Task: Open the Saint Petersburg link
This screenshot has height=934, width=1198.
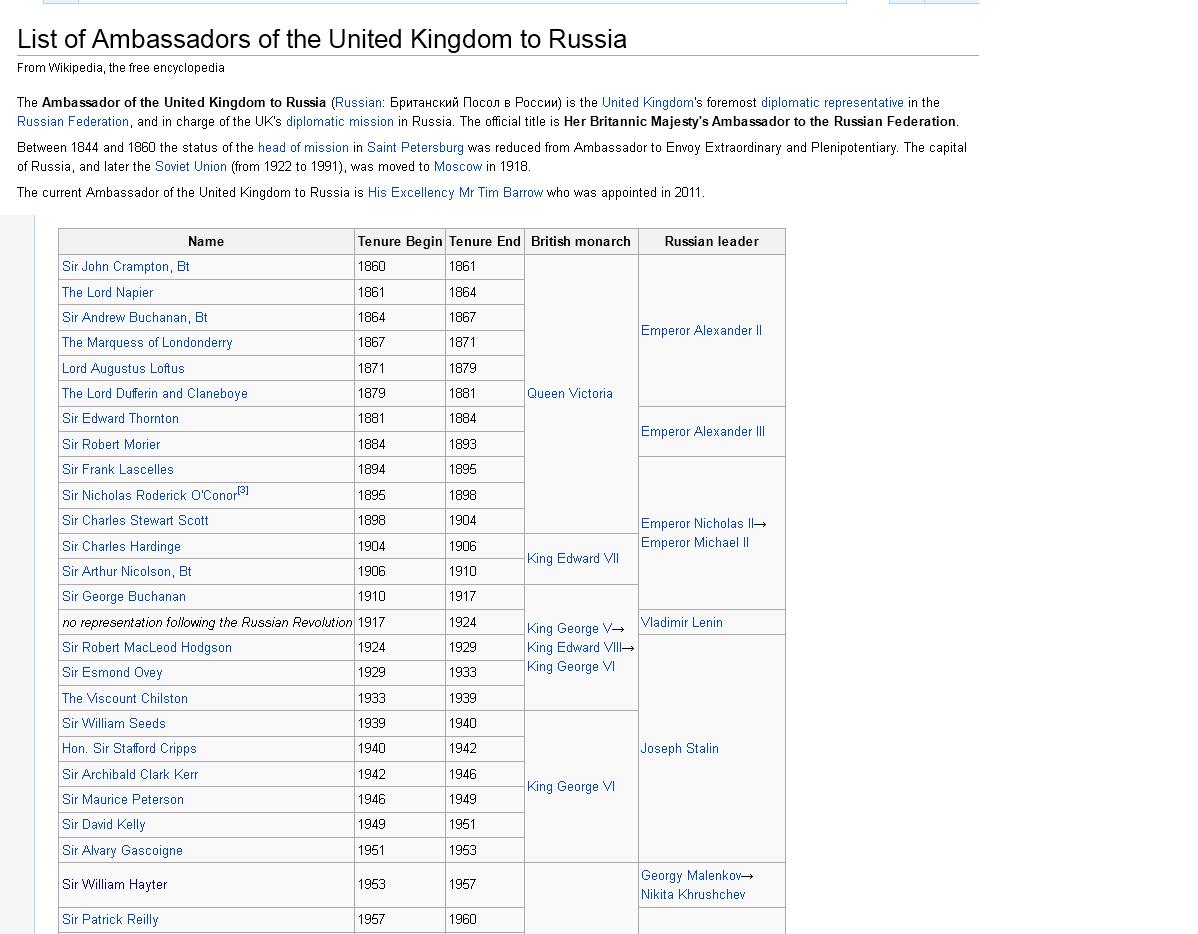Action: [x=415, y=148]
